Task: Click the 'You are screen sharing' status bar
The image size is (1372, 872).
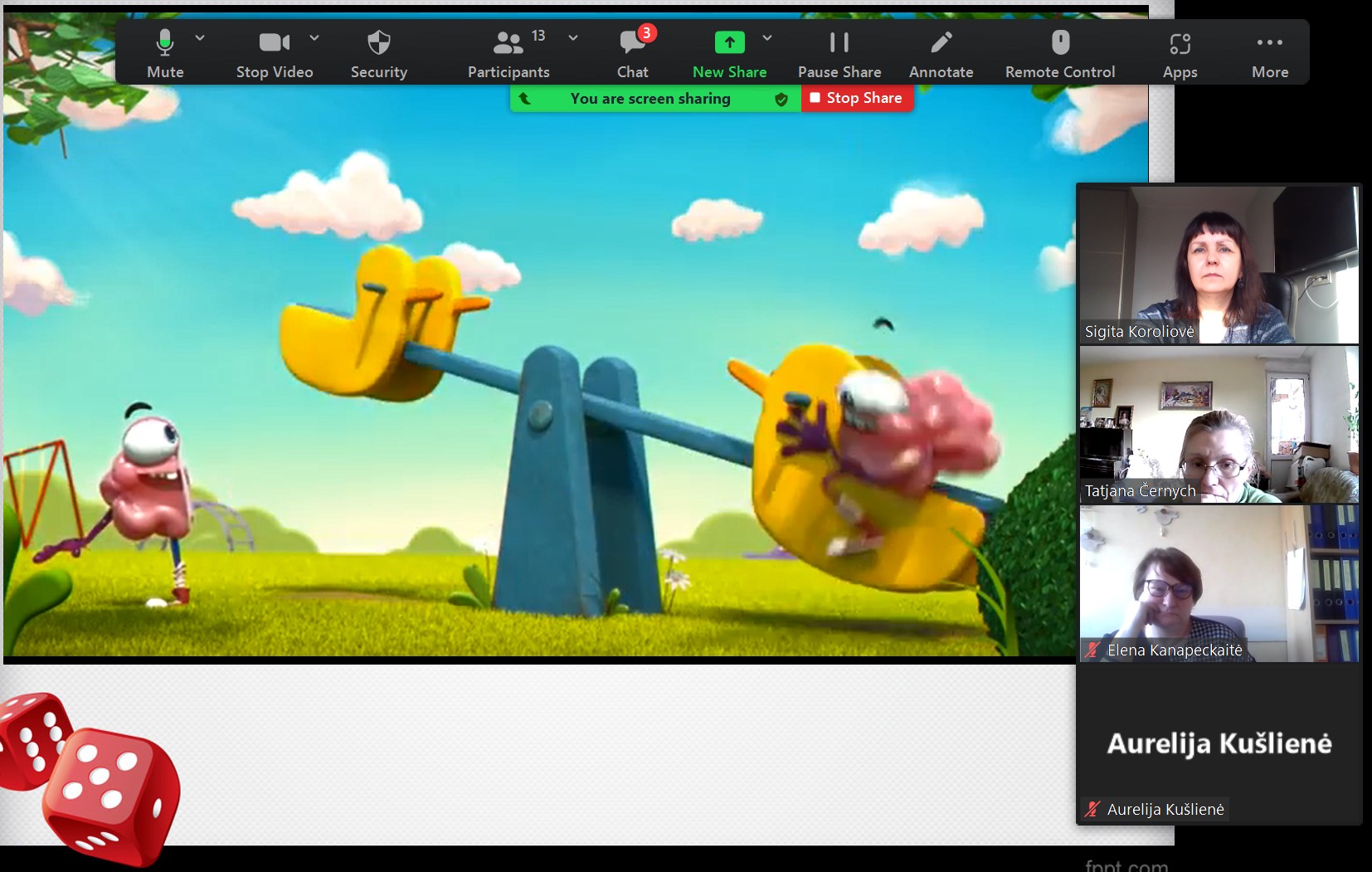Action: click(650, 99)
